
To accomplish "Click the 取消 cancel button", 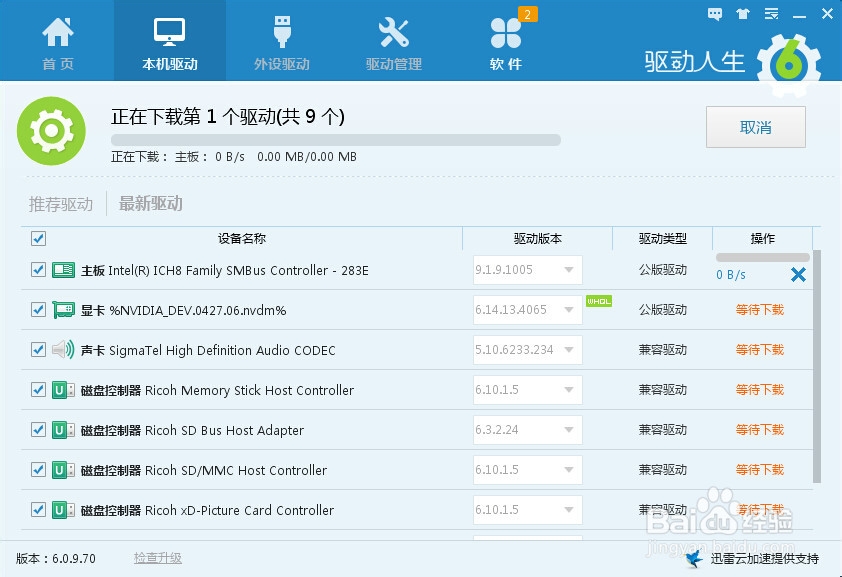I will pos(756,127).
